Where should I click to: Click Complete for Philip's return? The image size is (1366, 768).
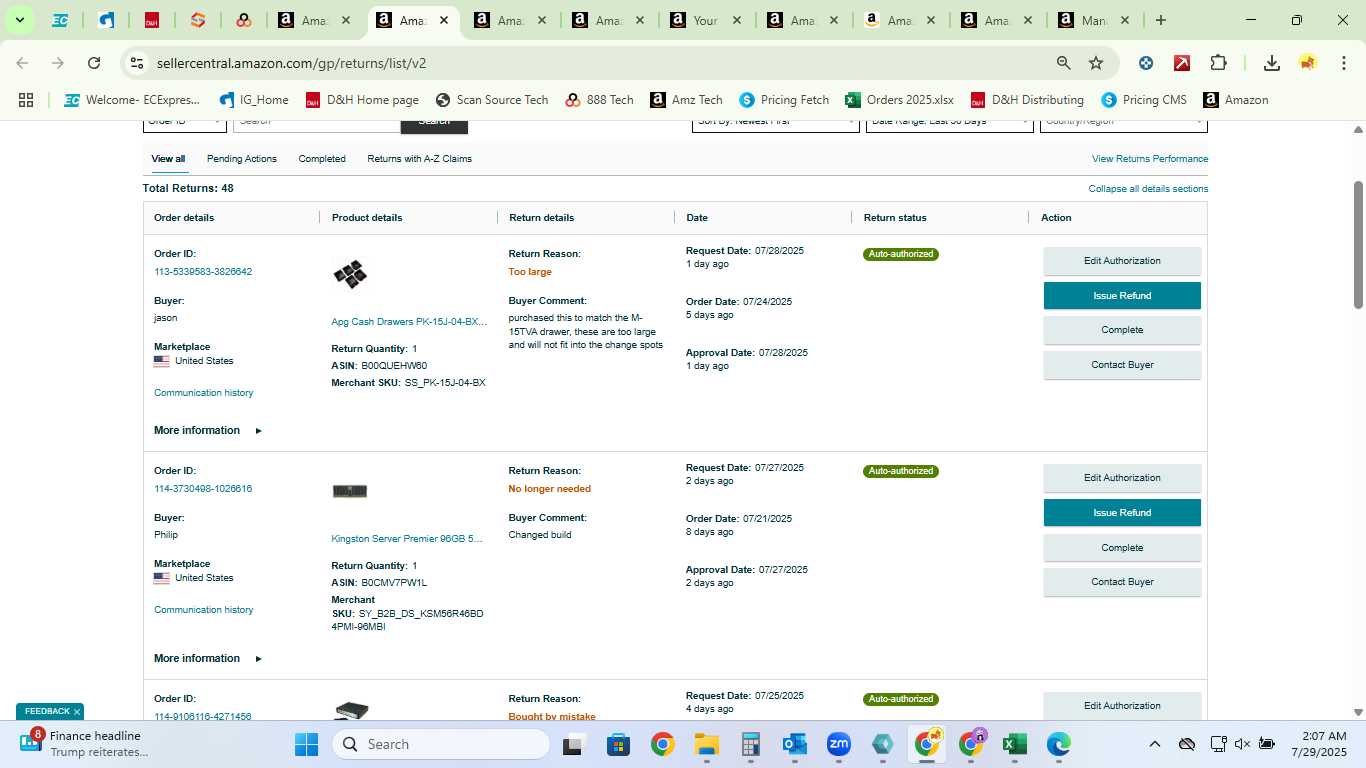tap(1122, 548)
